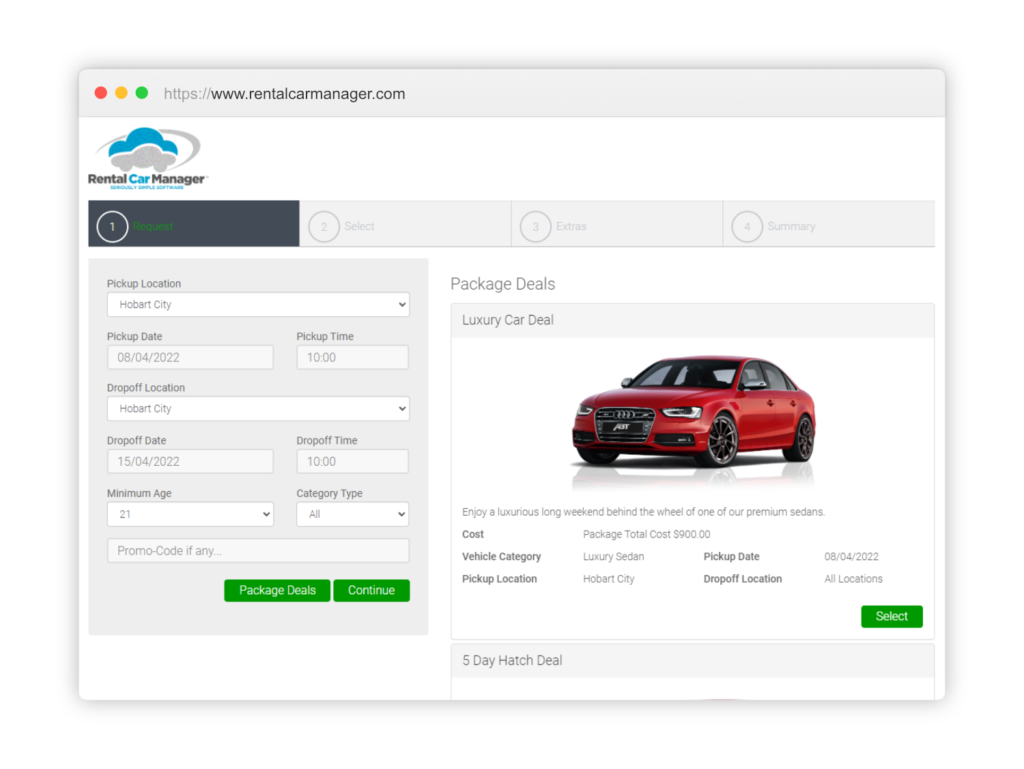Go to the Extras step tab
This screenshot has height=769, width=1024.
coord(617,224)
